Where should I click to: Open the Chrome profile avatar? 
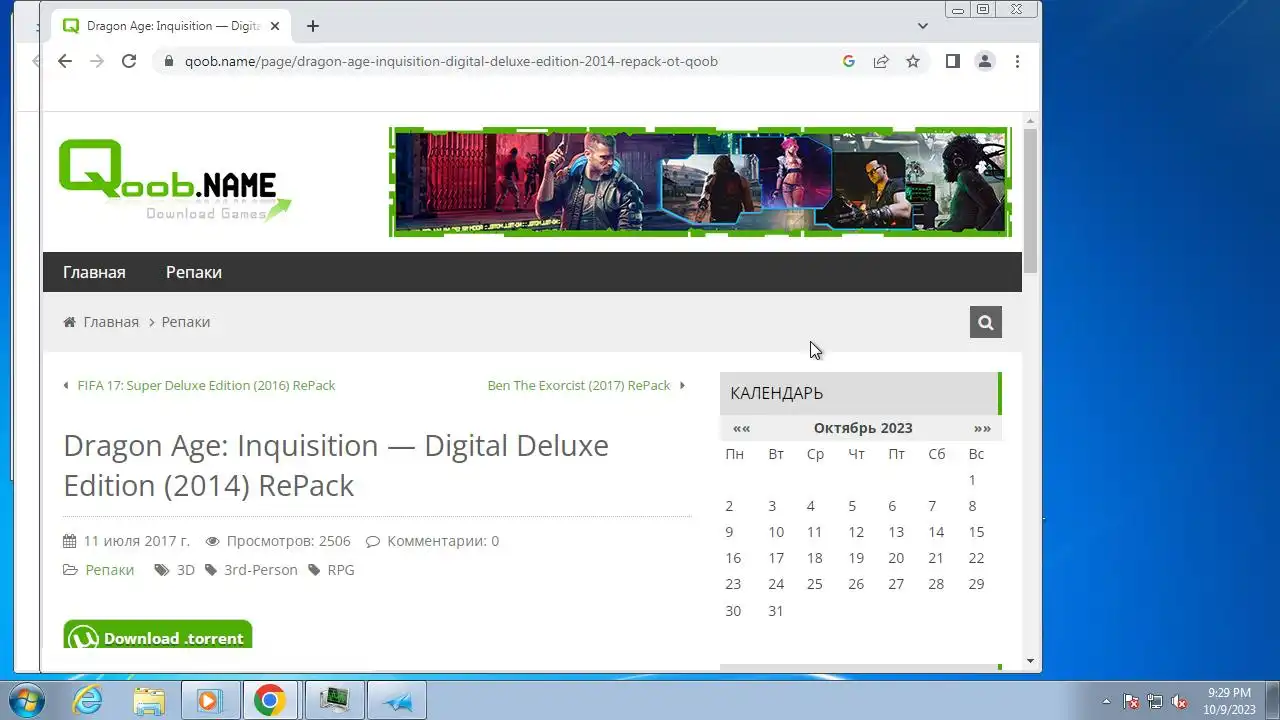(x=985, y=61)
